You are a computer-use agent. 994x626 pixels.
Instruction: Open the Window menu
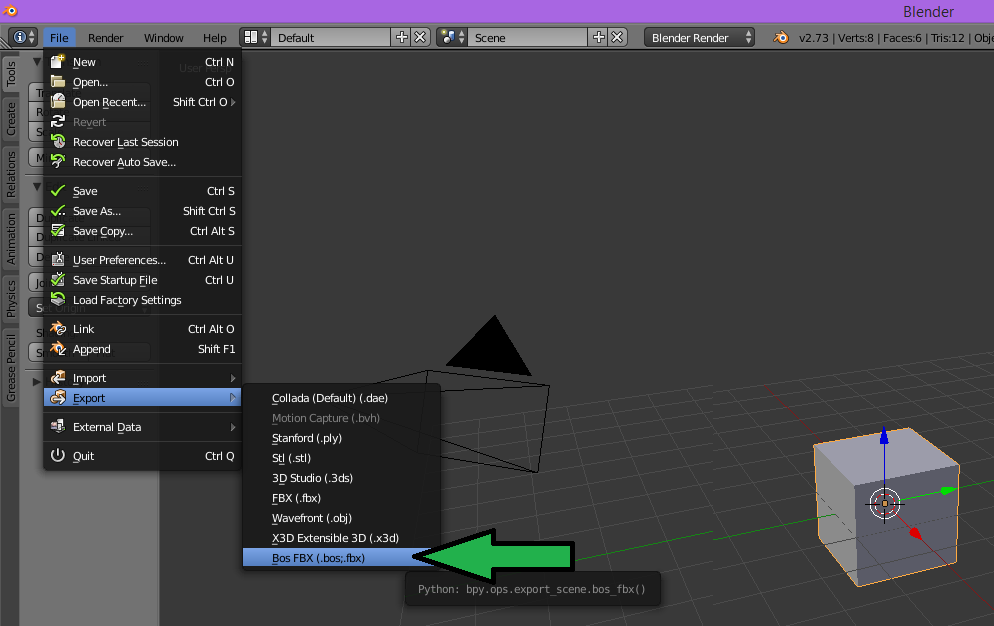[x=164, y=38]
